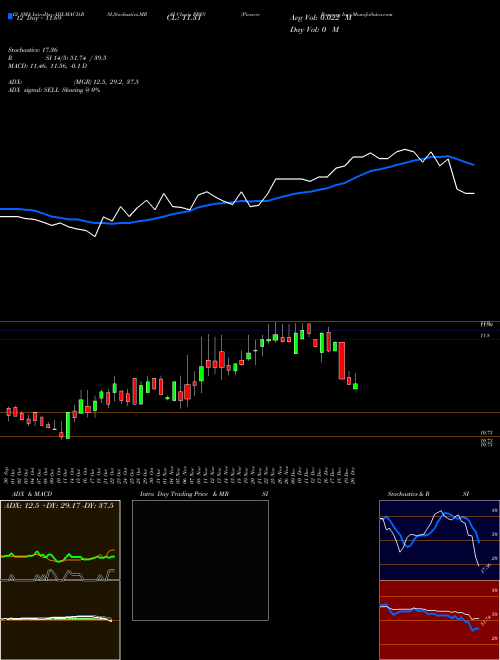Image resolution: width=500 pixels, height=660 pixels.
Task: Click the blue 12 Day SMA legend square
Action: [x=10, y=16]
